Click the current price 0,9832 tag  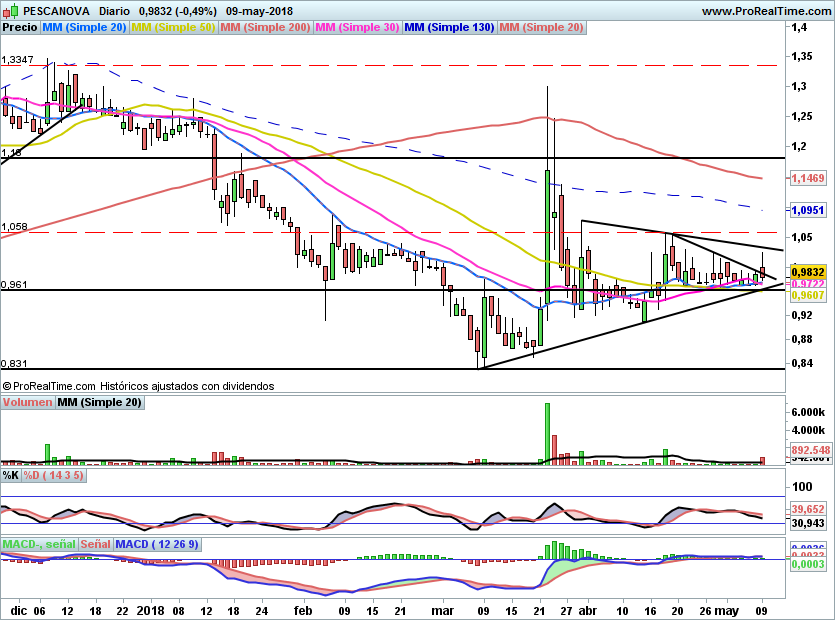(808, 272)
